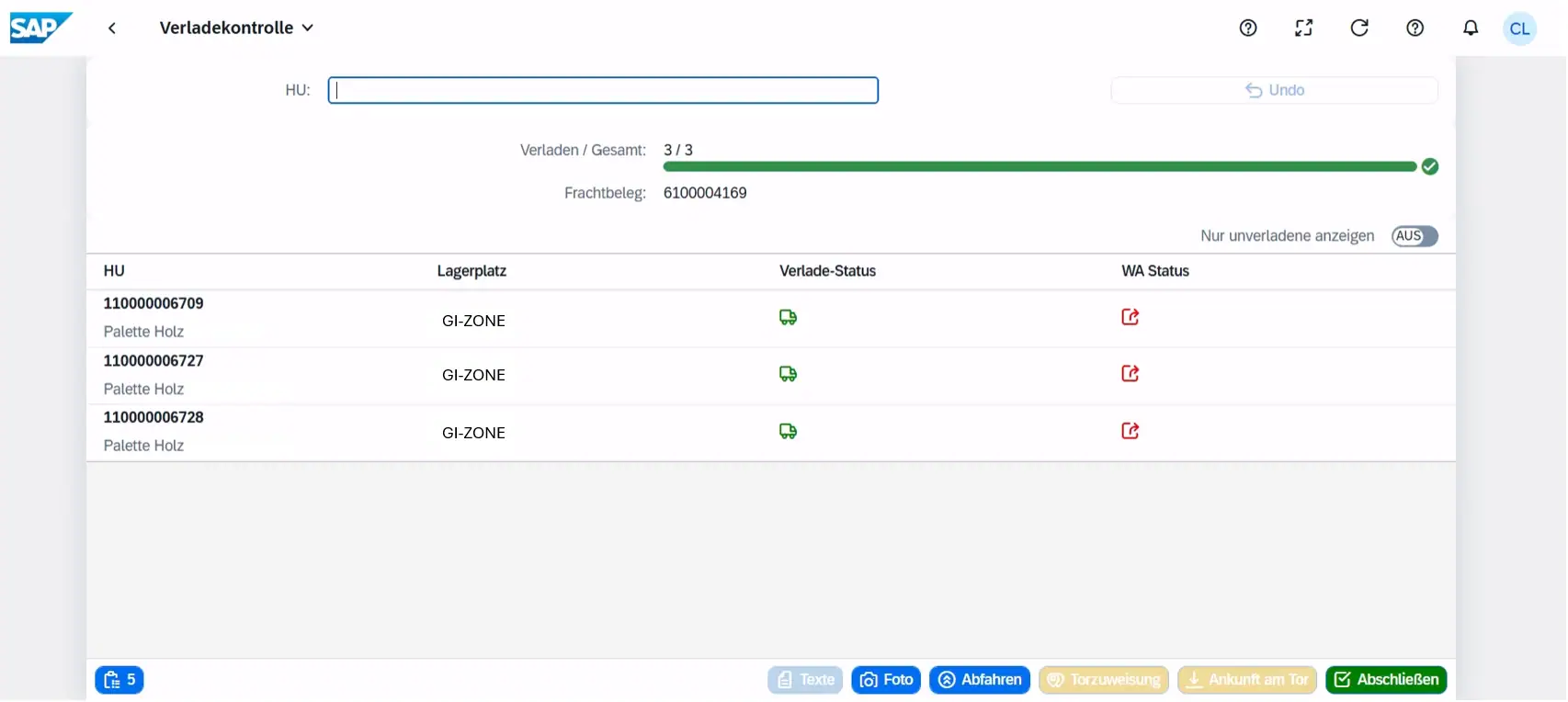Viewport: 1568px width, 702px height.
Task: Open the help icon next to the bell
Action: (1415, 28)
